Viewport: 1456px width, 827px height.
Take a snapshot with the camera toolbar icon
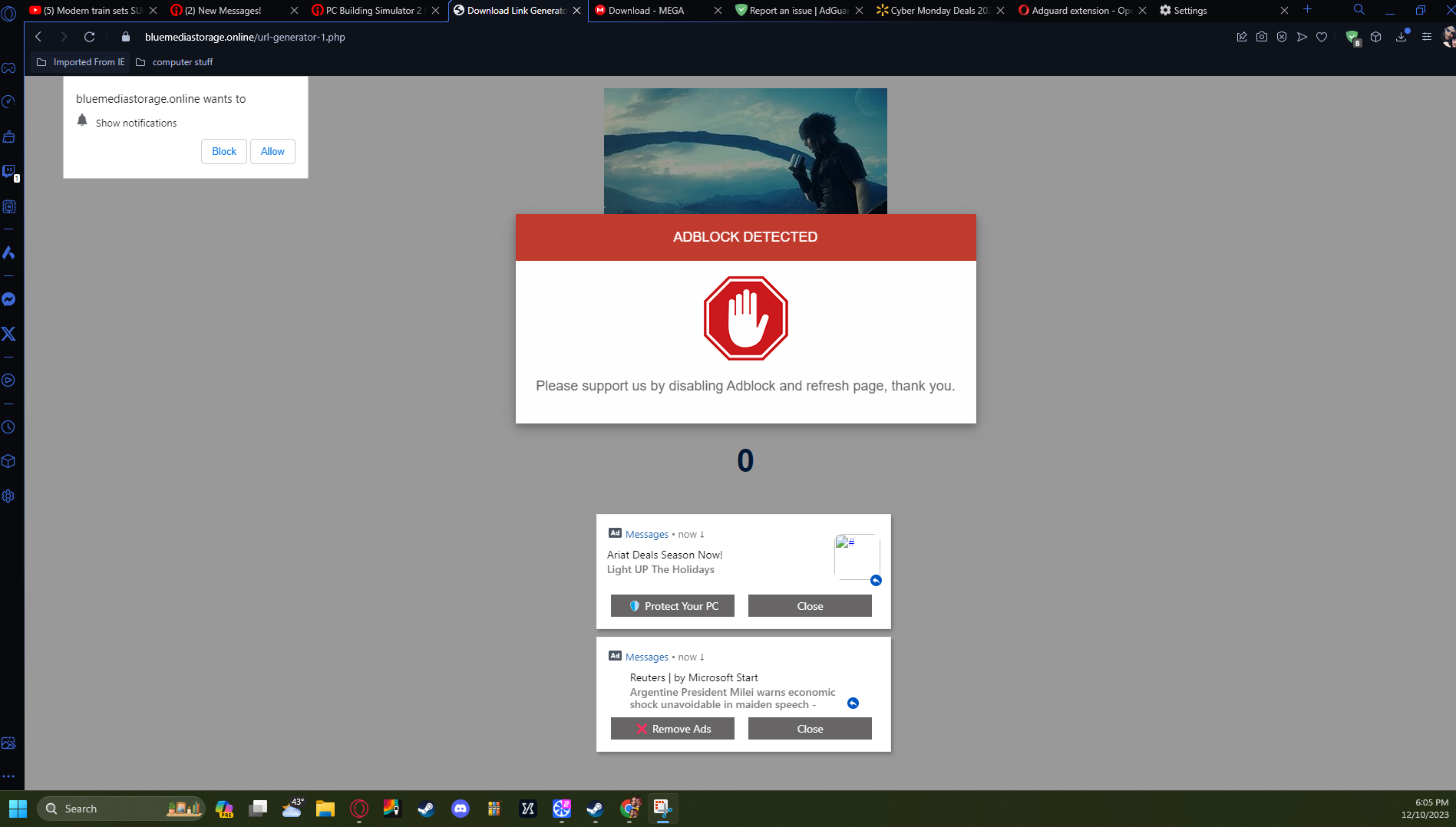point(1262,36)
